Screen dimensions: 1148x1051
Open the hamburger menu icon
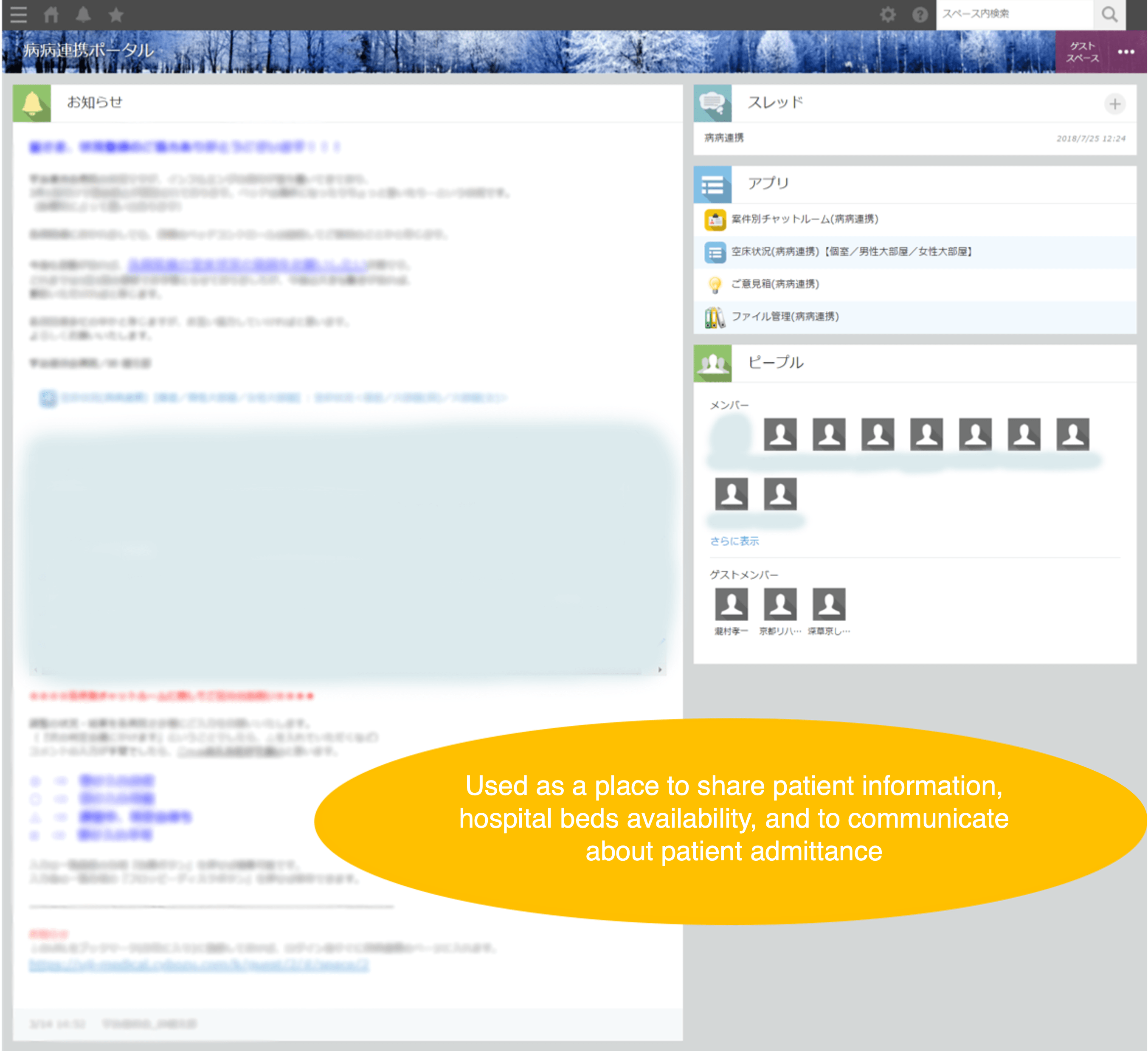point(18,14)
